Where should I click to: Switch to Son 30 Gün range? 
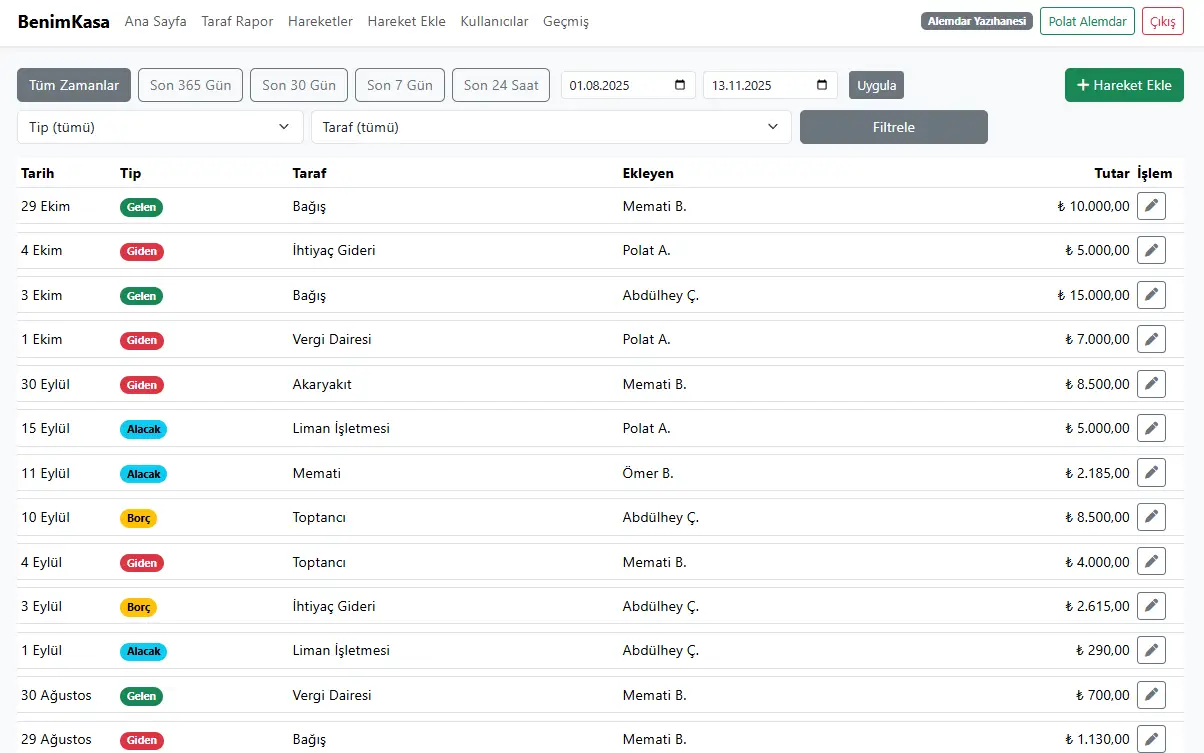coord(299,85)
